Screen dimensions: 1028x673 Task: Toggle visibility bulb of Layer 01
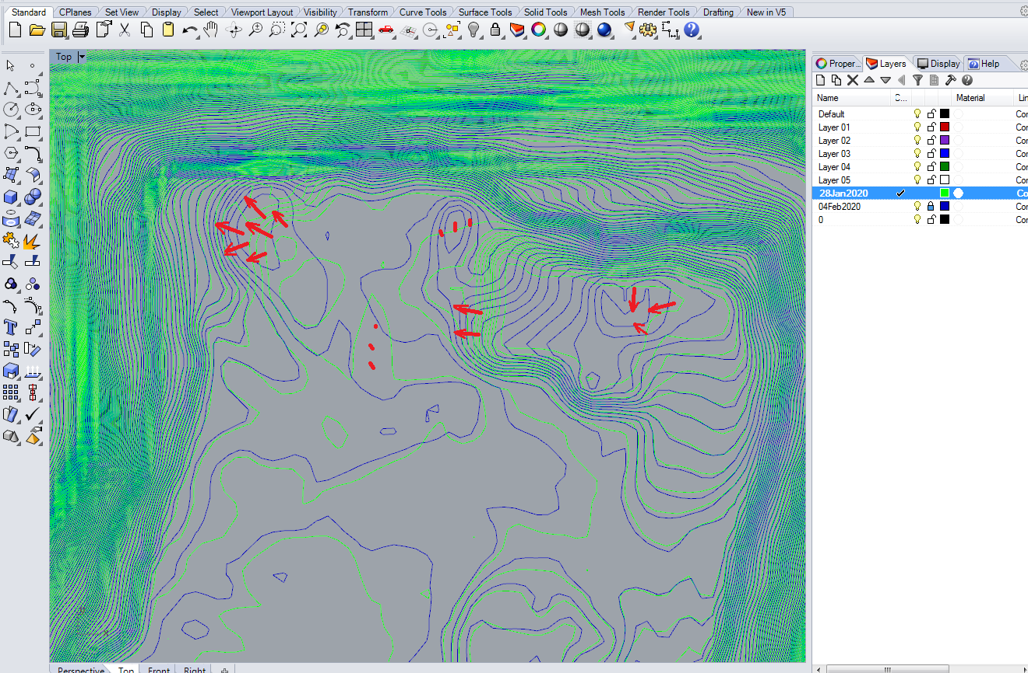point(917,127)
